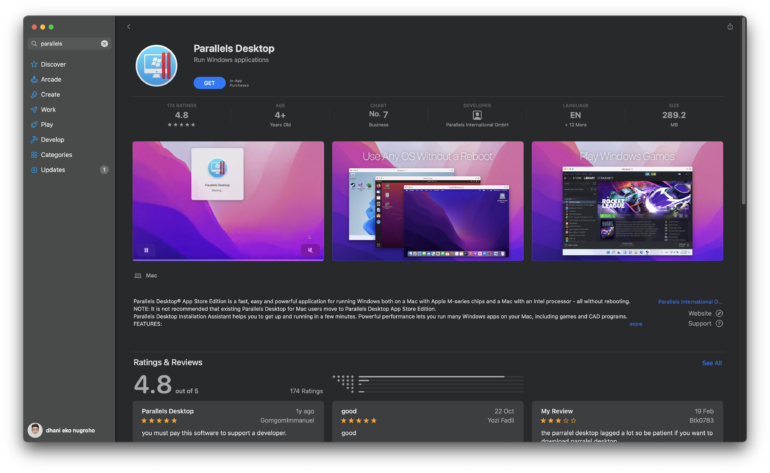Unmute the app preview video
Screen dimensions: 770x473
pos(310,250)
